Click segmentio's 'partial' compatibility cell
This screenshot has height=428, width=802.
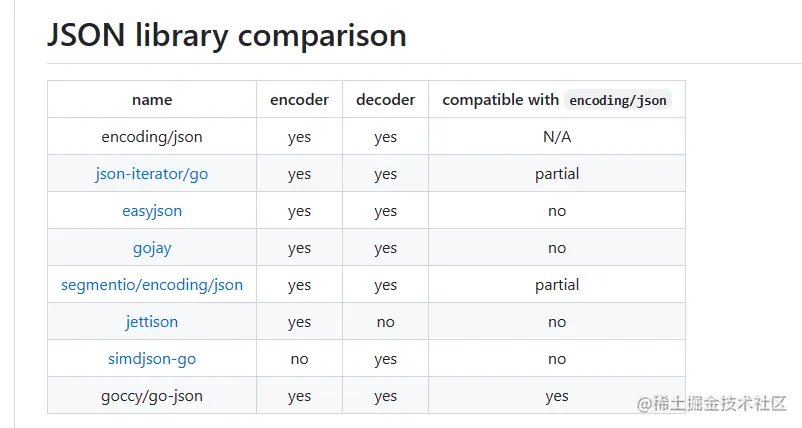pyautogui.click(x=557, y=285)
